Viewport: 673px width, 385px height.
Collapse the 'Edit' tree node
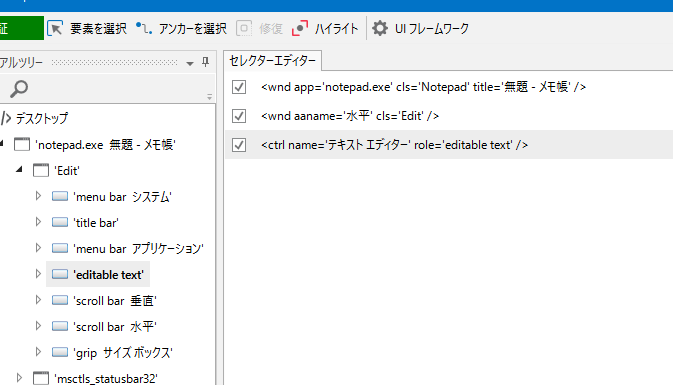click(19, 170)
